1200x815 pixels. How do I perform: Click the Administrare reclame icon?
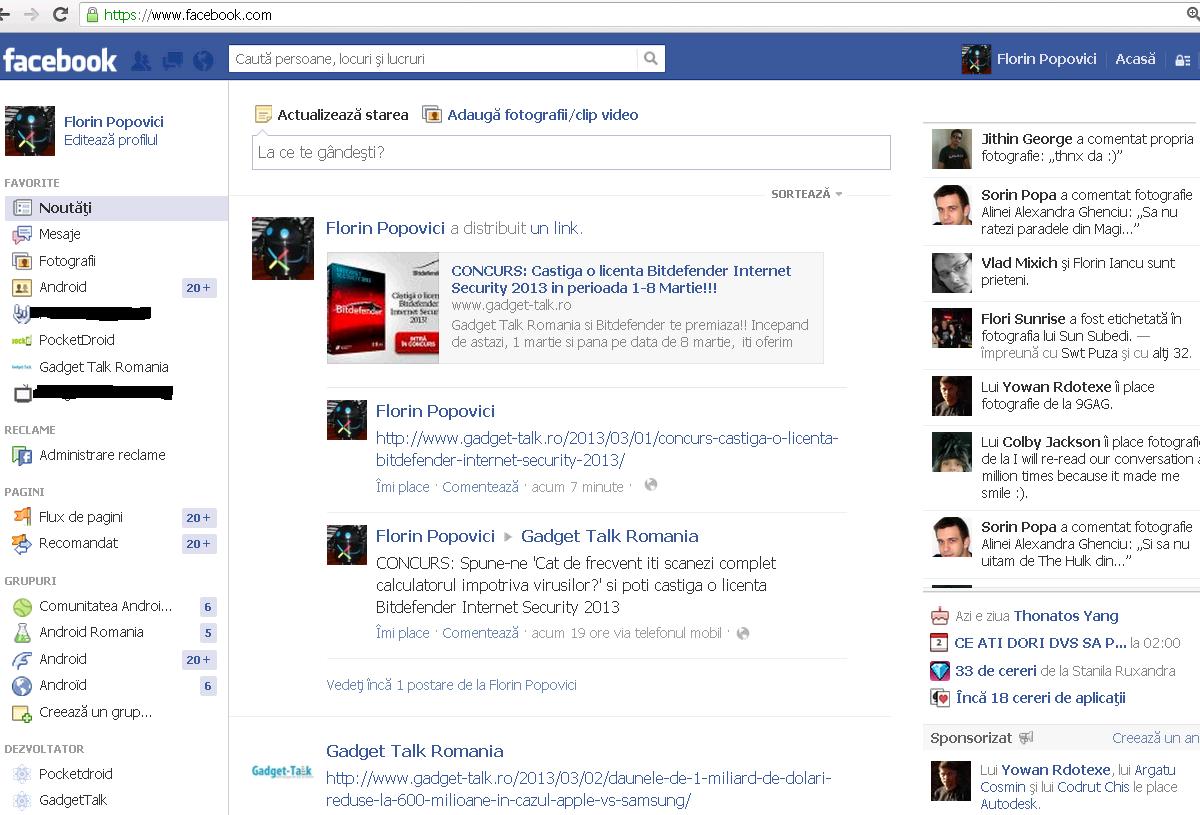tap(22, 455)
